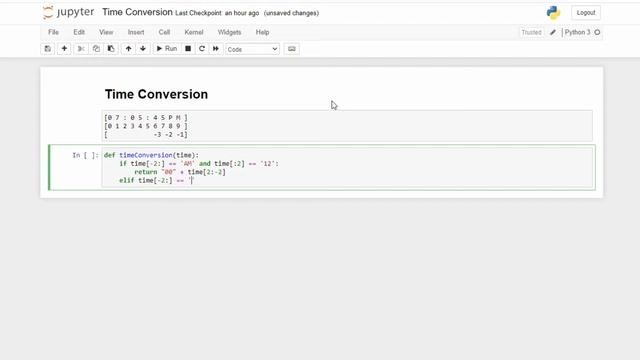Viewport: 640px width, 360px height.
Task: Click the Jupyter logo
Action: click(68, 13)
